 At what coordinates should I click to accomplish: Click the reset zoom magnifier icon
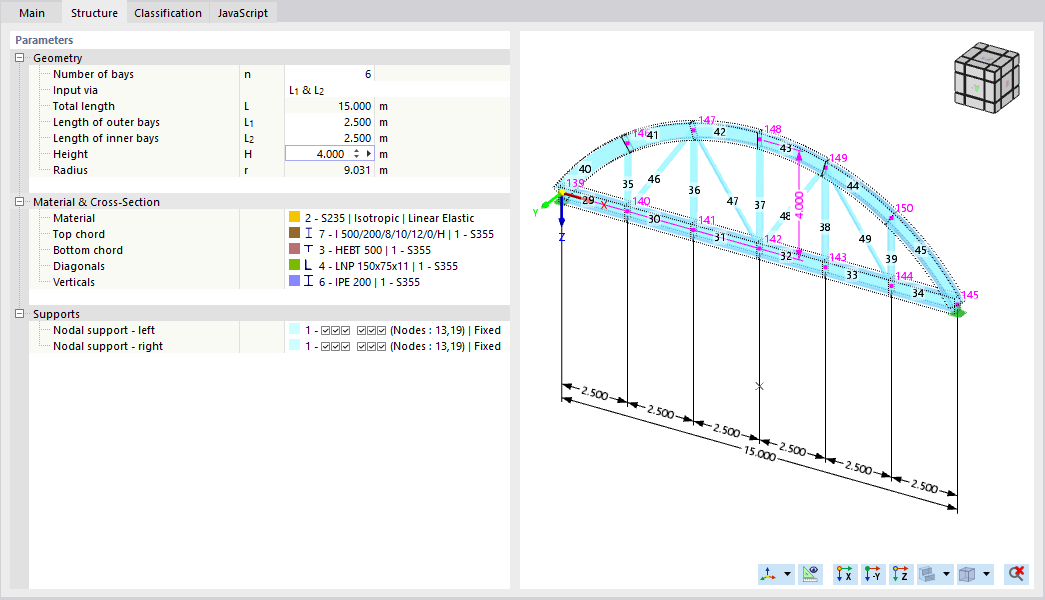coord(1016,574)
